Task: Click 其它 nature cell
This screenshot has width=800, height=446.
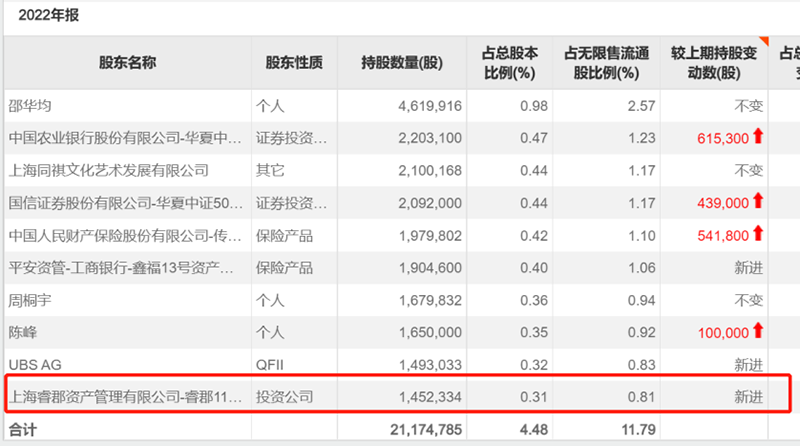Action: 270,170
